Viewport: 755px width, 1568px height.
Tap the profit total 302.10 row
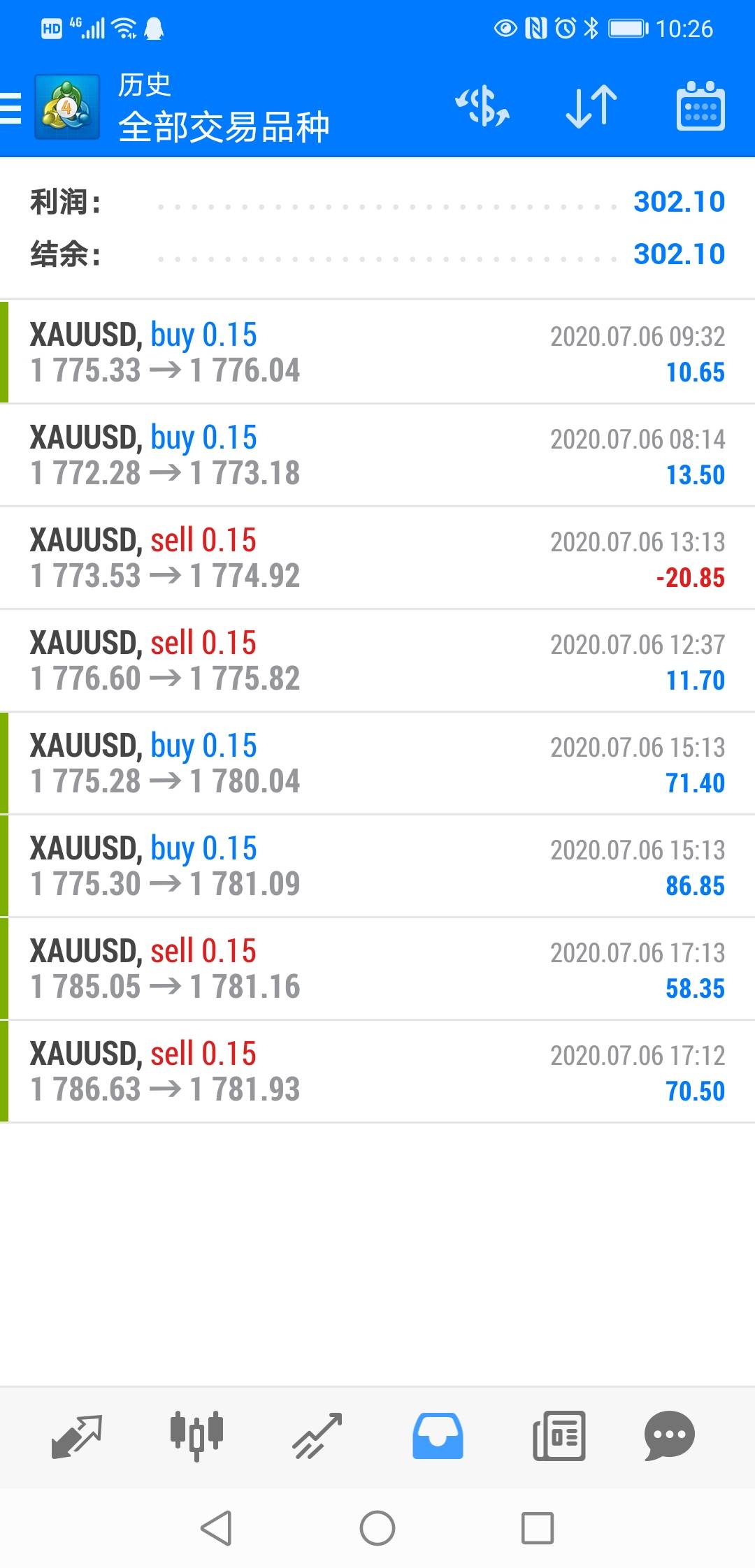pyautogui.click(x=377, y=202)
